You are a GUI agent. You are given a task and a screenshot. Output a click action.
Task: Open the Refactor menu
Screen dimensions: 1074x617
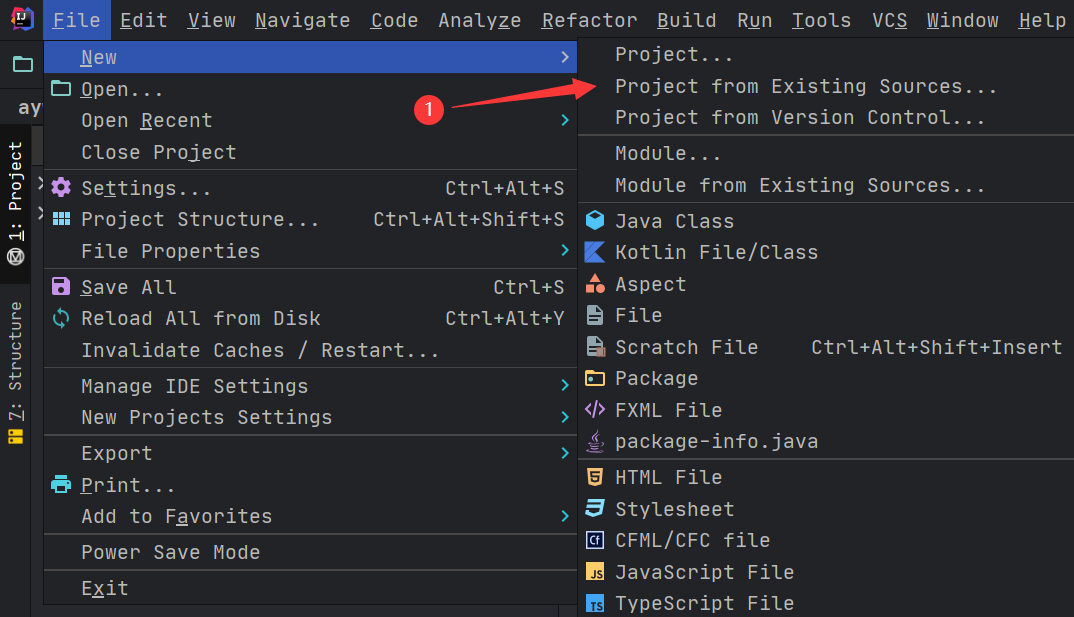589,20
